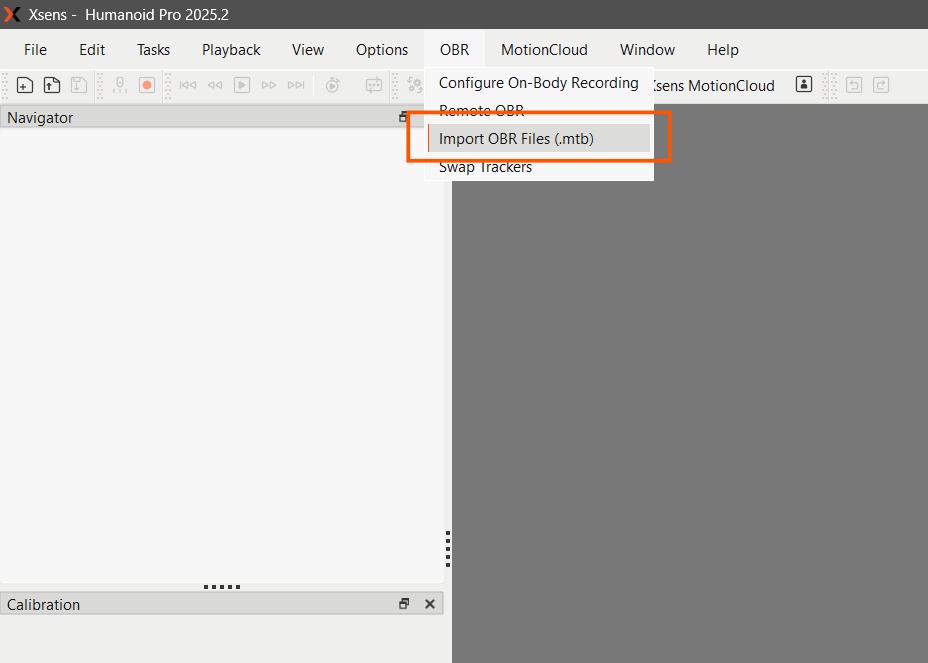Jump to last frame in playback toolbar
Screen dimensions: 928x663
tap(296, 85)
